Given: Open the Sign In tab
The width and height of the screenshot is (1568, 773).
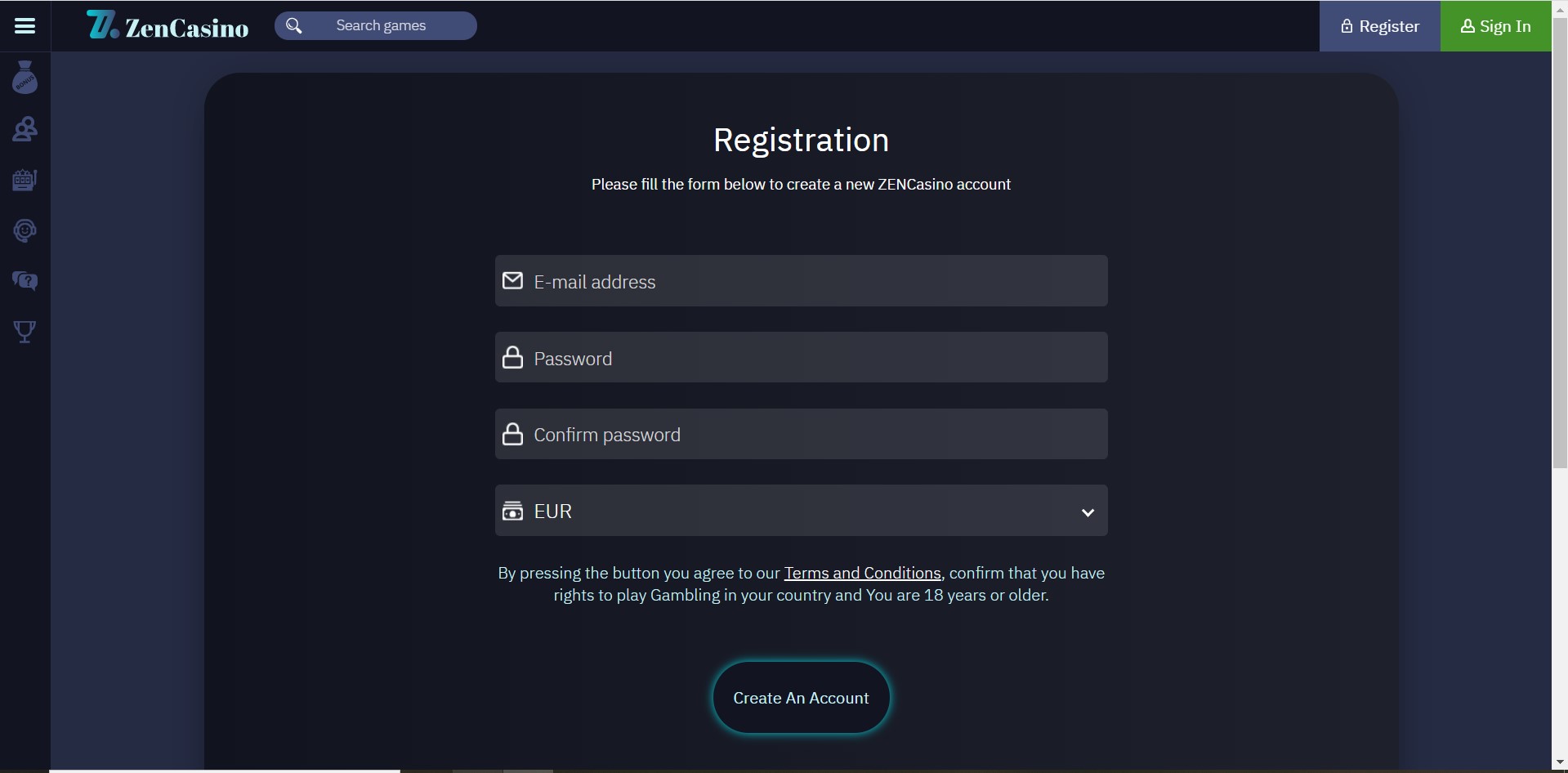Looking at the screenshot, I should click(1495, 26).
